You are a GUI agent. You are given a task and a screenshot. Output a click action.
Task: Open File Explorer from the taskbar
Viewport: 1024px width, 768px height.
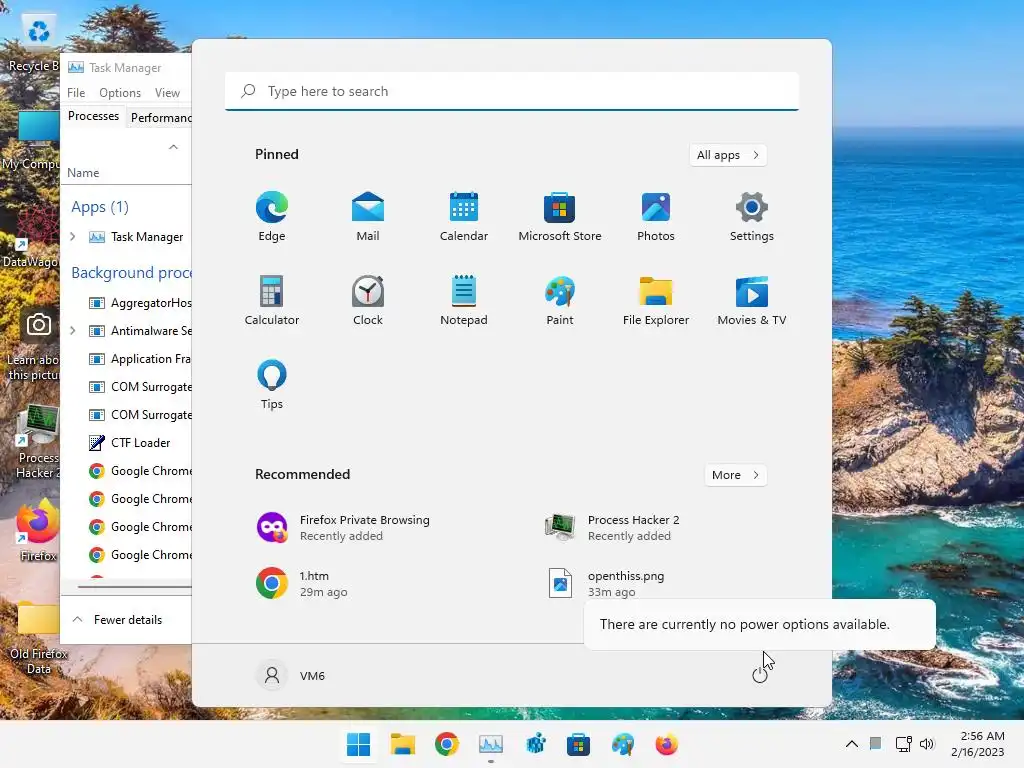tap(403, 744)
